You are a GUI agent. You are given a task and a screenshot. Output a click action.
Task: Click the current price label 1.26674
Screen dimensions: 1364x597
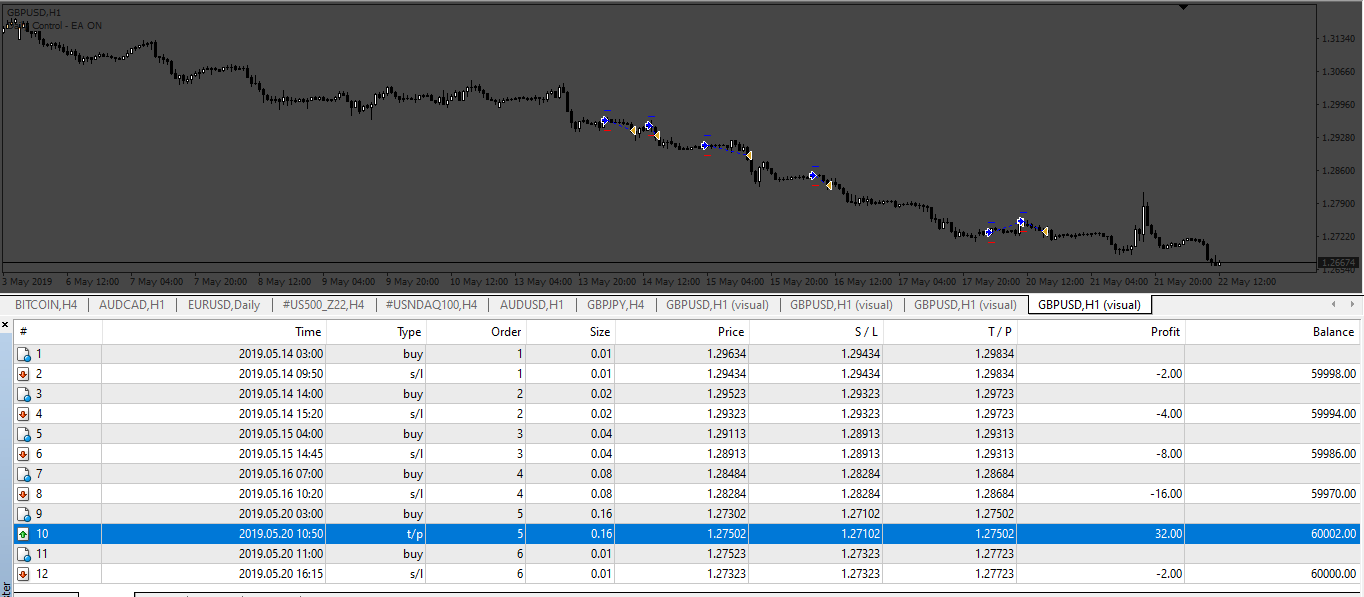coord(1338,263)
